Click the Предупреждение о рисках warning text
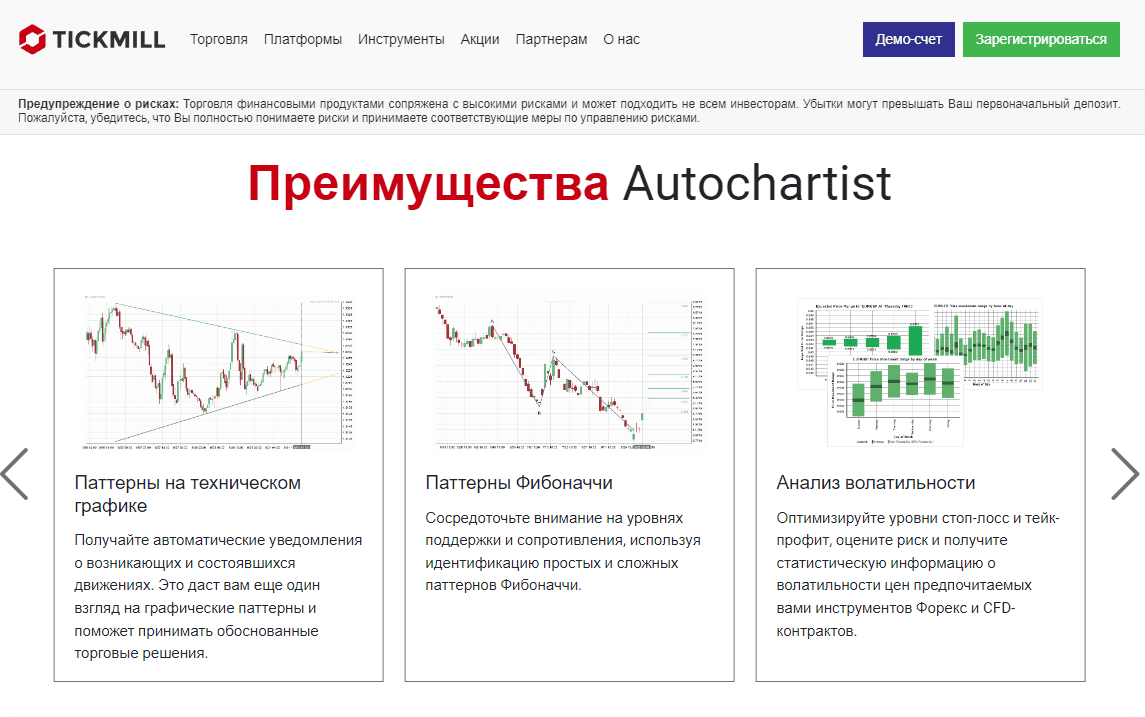Screen dimensions: 1145x717 click(570, 111)
